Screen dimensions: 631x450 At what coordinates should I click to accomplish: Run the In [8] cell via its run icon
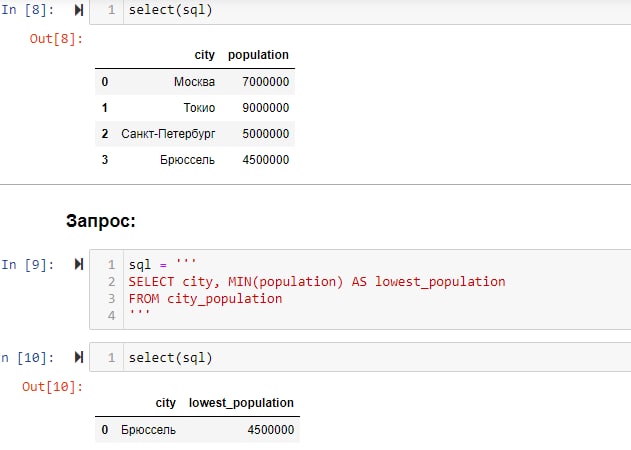coord(79,12)
